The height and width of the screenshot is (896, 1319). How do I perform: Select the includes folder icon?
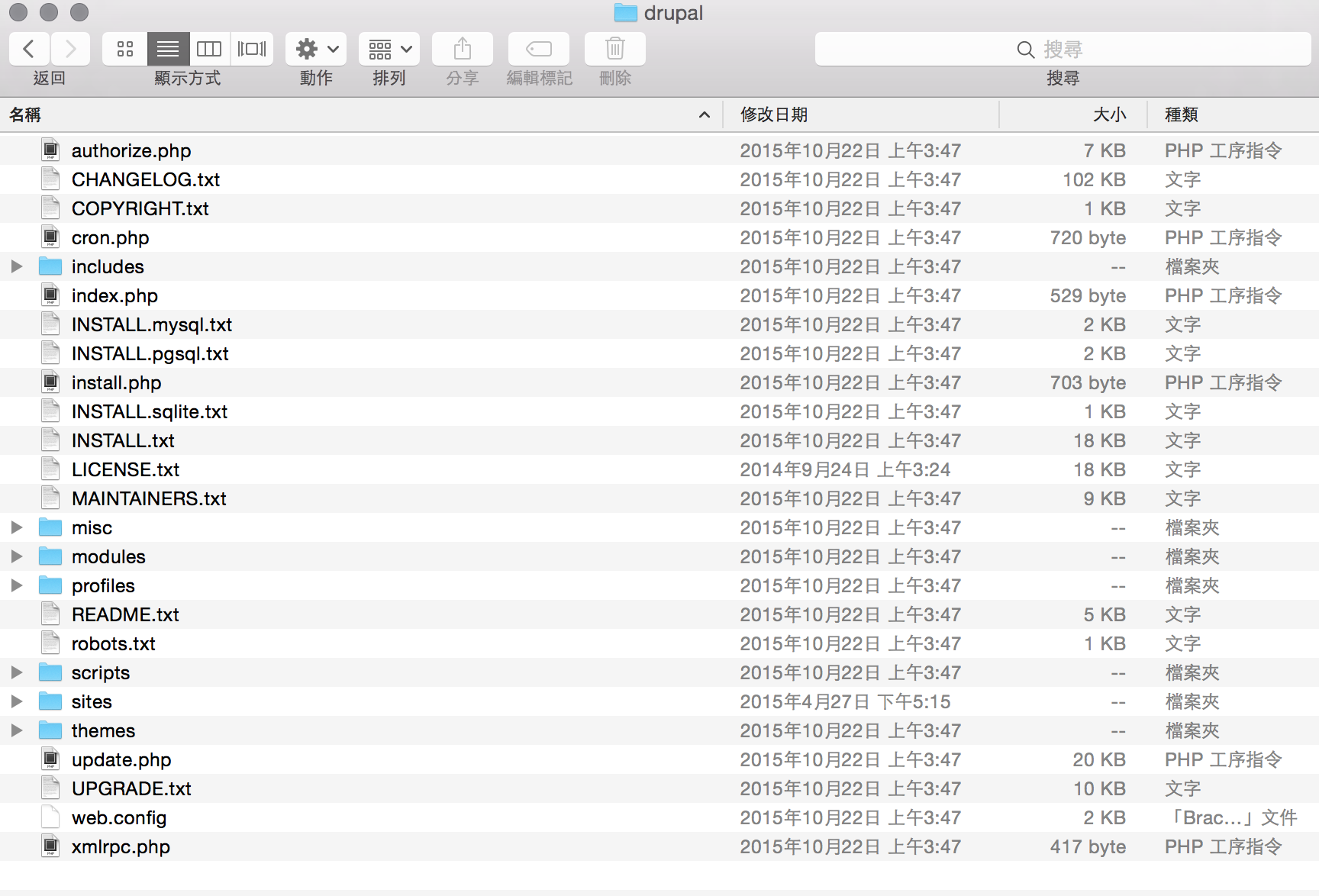pos(50,266)
